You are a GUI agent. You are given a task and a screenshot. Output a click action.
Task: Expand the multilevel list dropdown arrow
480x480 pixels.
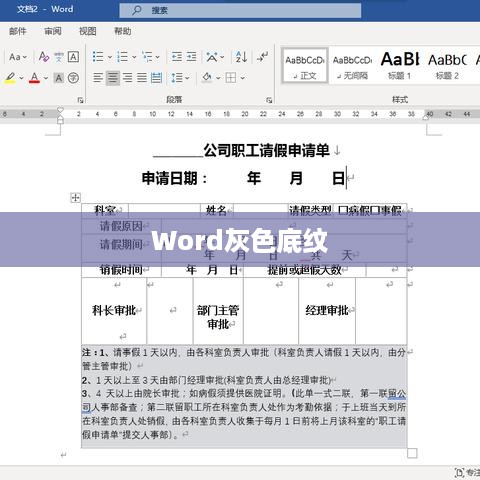pos(157,57)
